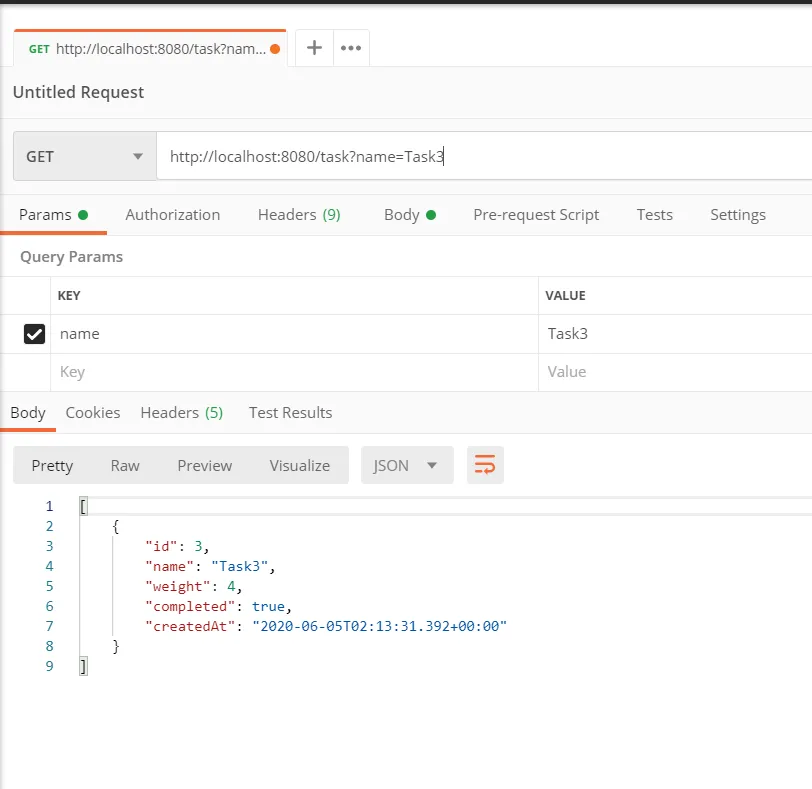Uncheck the name query parameter checkbox
The image size is (812, 789).
coord(35,334)
